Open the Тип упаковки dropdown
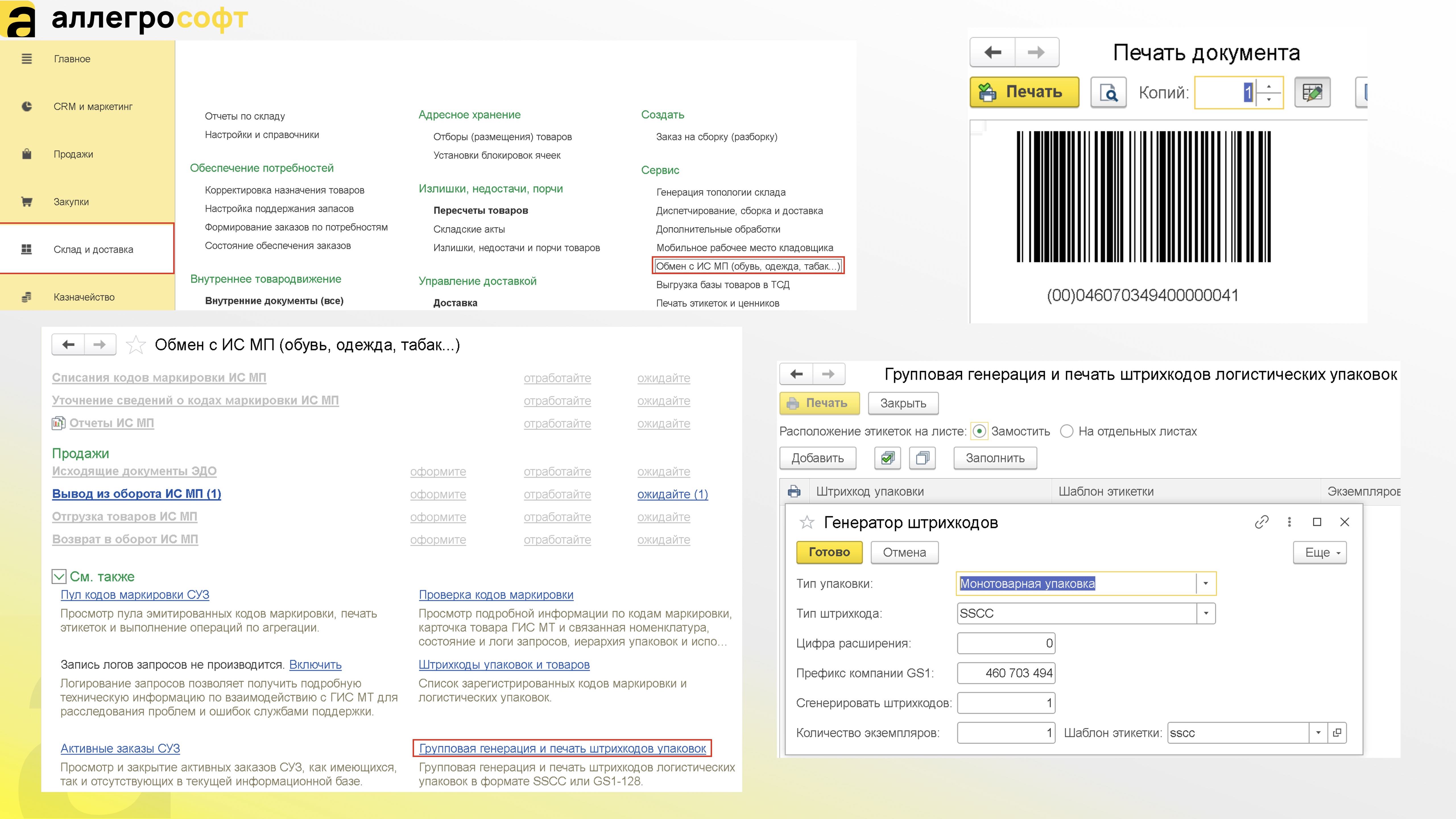The width and height of the screenshot is (1456, 819). [x=1206, y=584]
